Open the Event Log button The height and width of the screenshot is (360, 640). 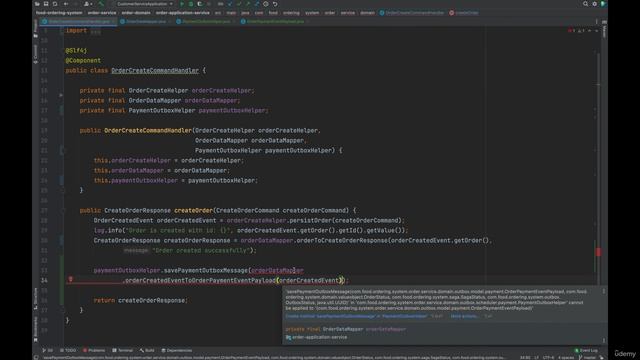(586, 350)
